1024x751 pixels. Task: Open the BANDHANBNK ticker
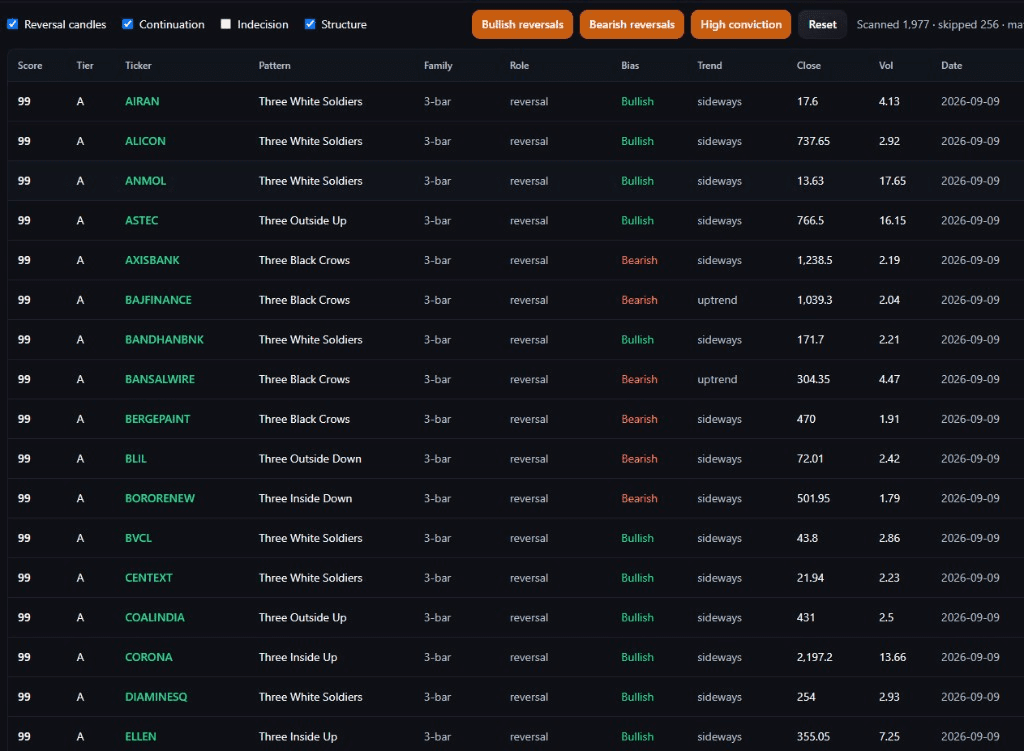coord(164,340)
